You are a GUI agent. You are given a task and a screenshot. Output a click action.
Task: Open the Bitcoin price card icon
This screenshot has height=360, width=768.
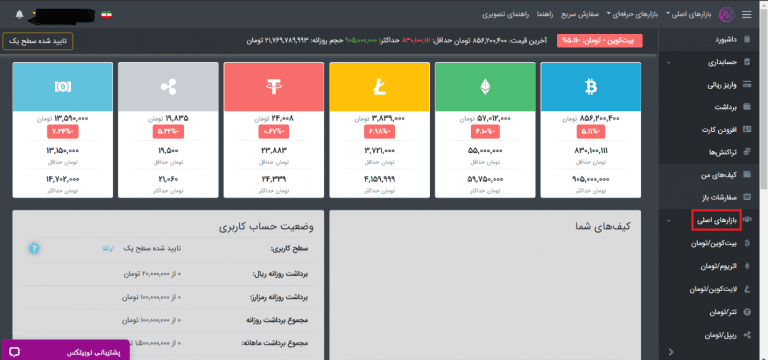[590, 87]
